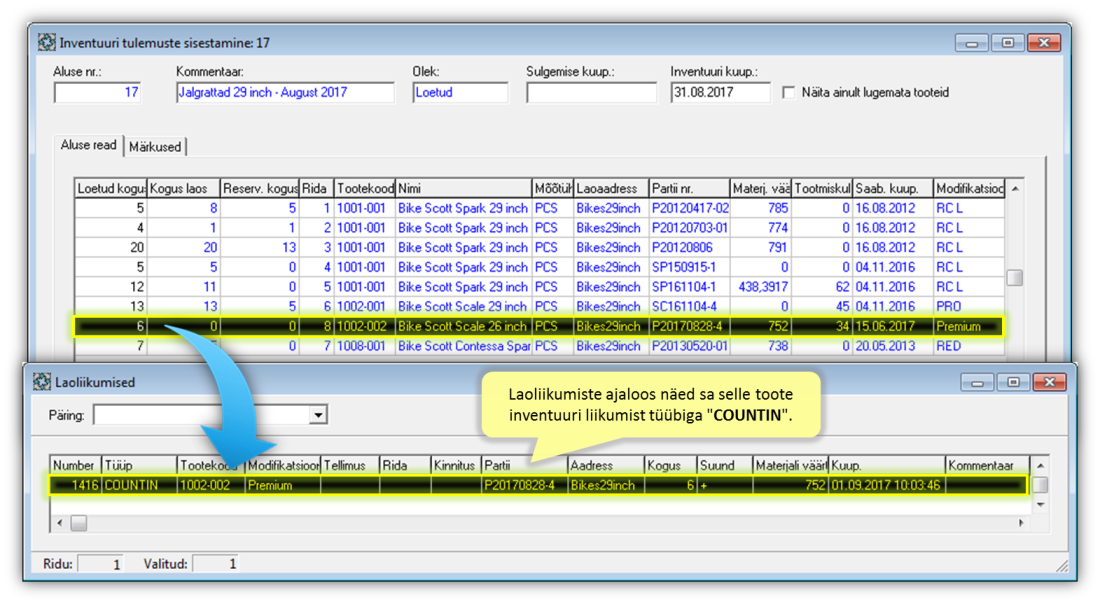Screen dimensions: 1100x604
Task: Click the Laoaadress column header
Action: pyautogui.click(x=611, y=189)
